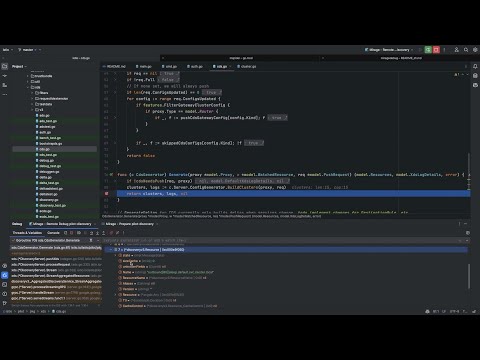The width and height of the screenshot is (480, 360).
Task: Expand the filters folder
Action: pyautogui.click(x=32, y=93)
